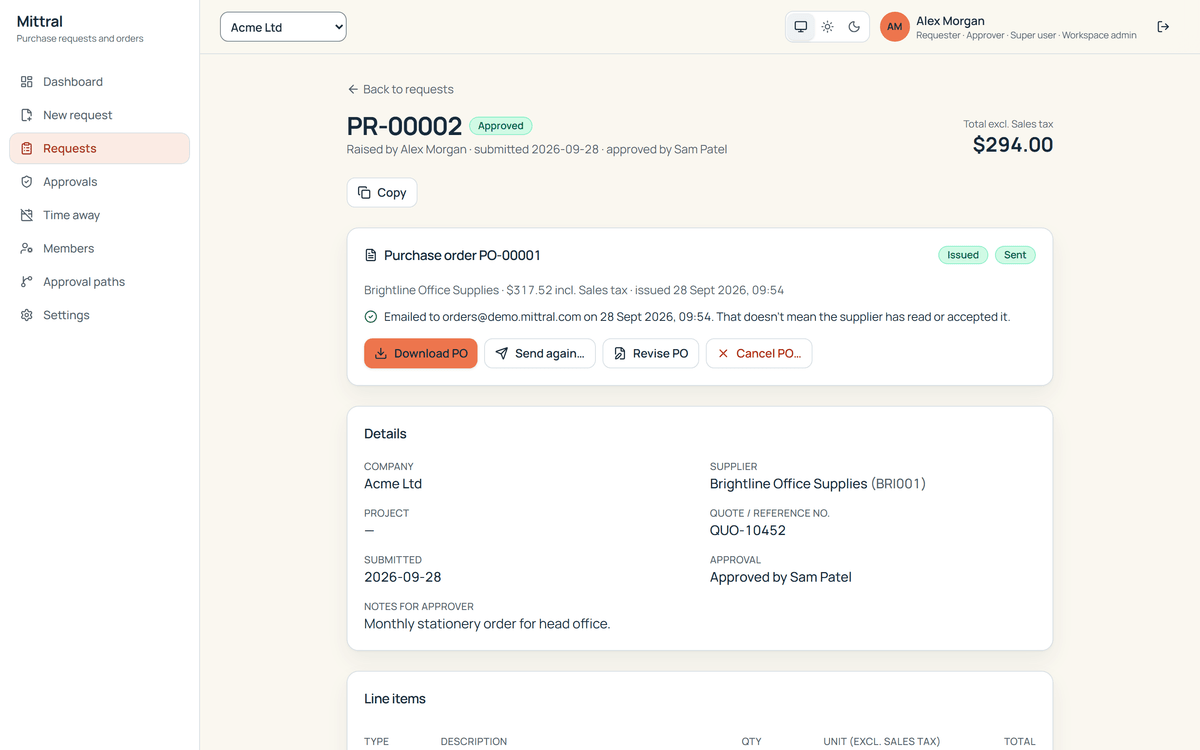Click the Sent status badge
The width and height of the screenshot is (1200, 750).
tap(1015, 255)
